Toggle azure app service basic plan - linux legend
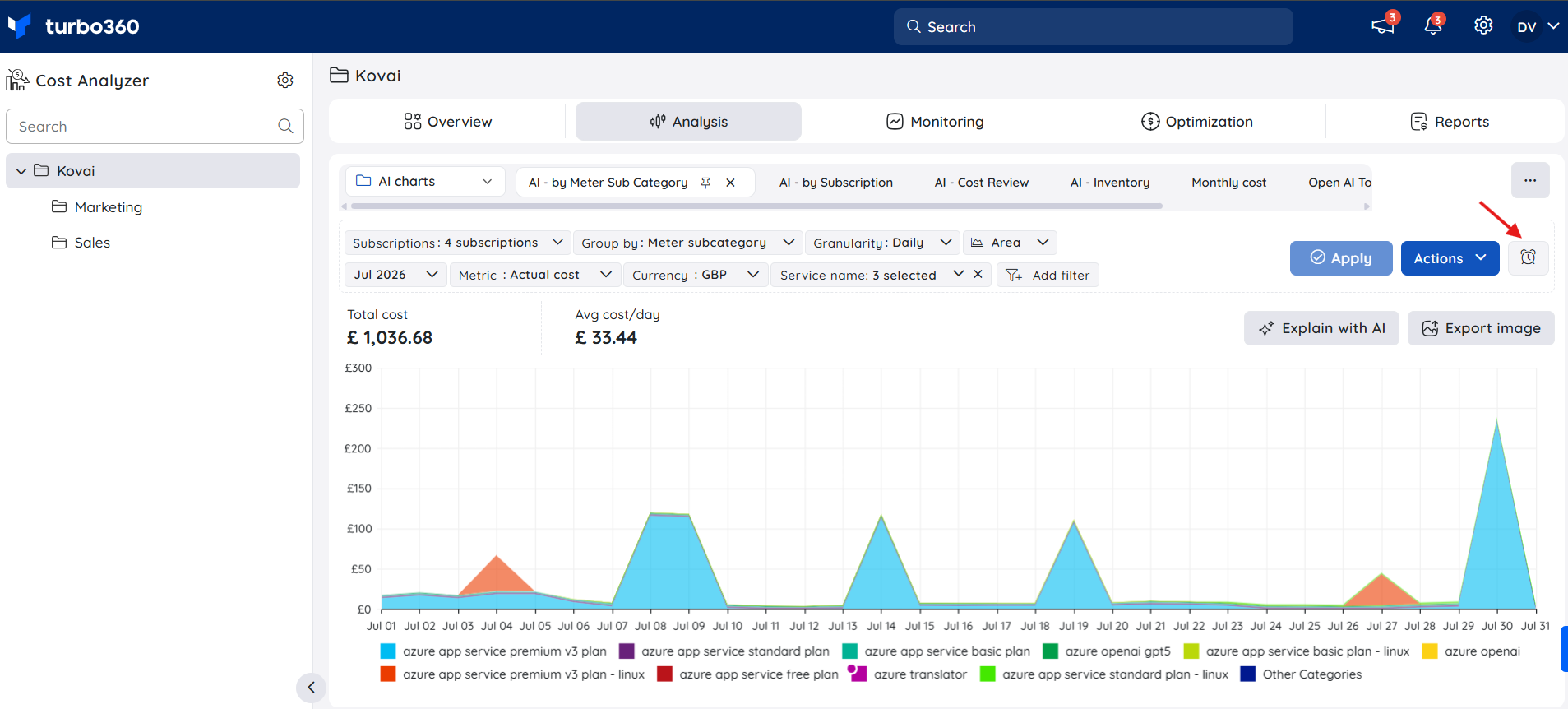Image resolution: width=1568 pixels, height=709 pixels. 1297,651
